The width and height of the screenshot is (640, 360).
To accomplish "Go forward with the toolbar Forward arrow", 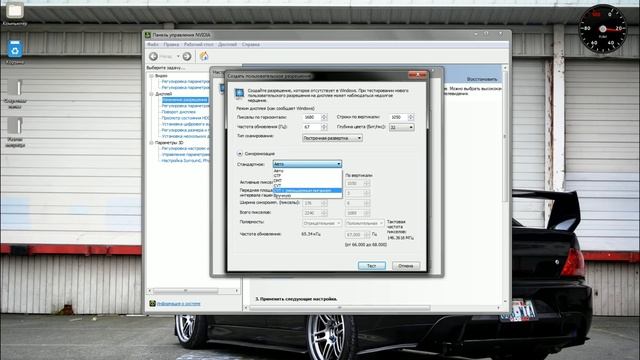I will tap(187, 56).
